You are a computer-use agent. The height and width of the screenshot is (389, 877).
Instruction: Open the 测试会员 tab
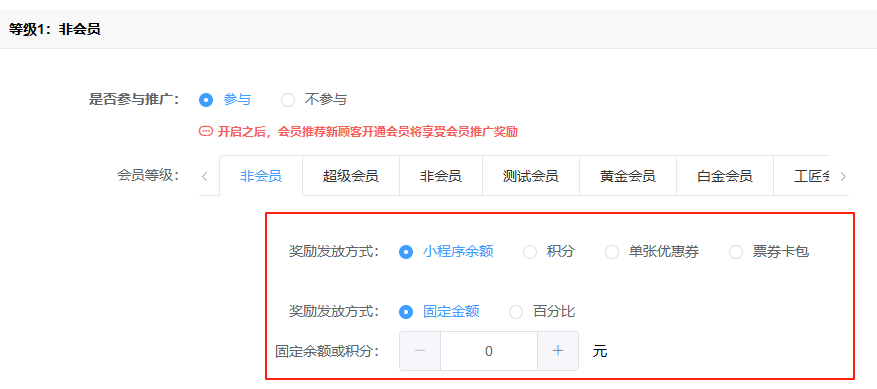531,176
